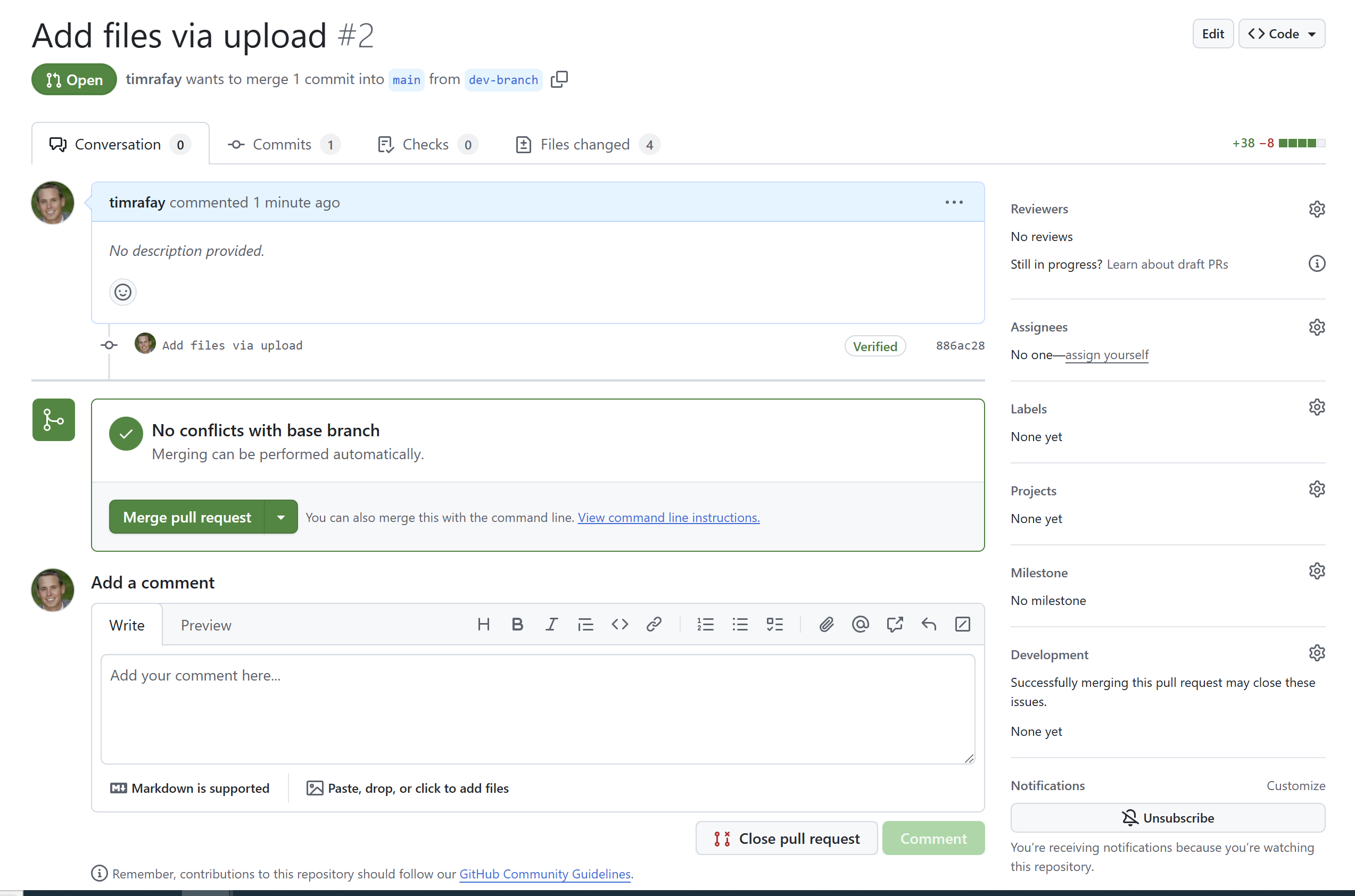
Task: Add a numbered list
Action: pyautogui.click(x=705, y=625)
